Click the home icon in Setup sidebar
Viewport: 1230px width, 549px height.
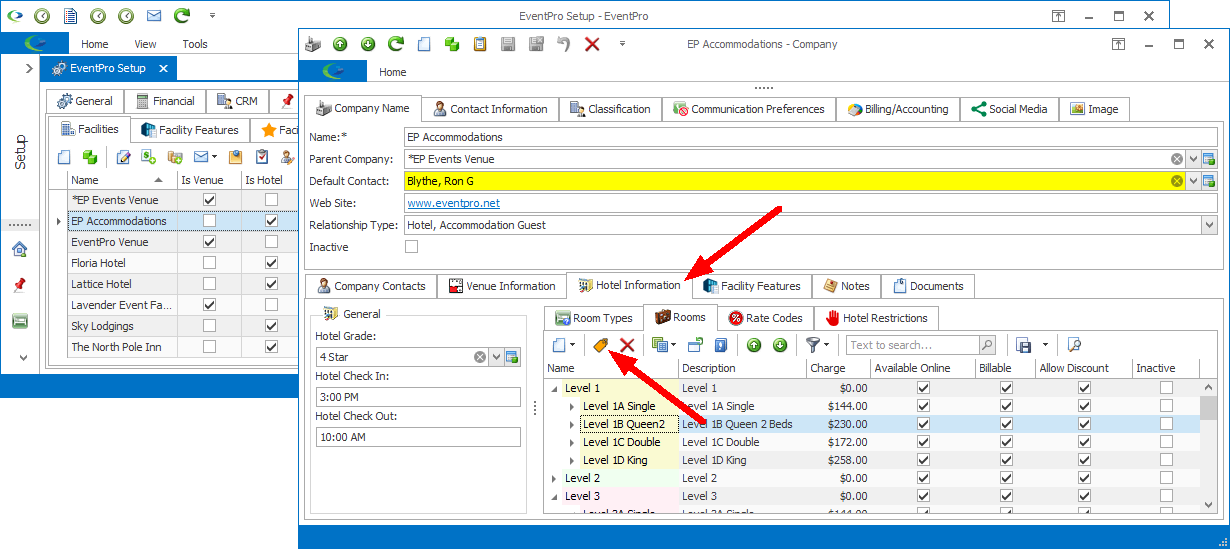coord(19,249)
